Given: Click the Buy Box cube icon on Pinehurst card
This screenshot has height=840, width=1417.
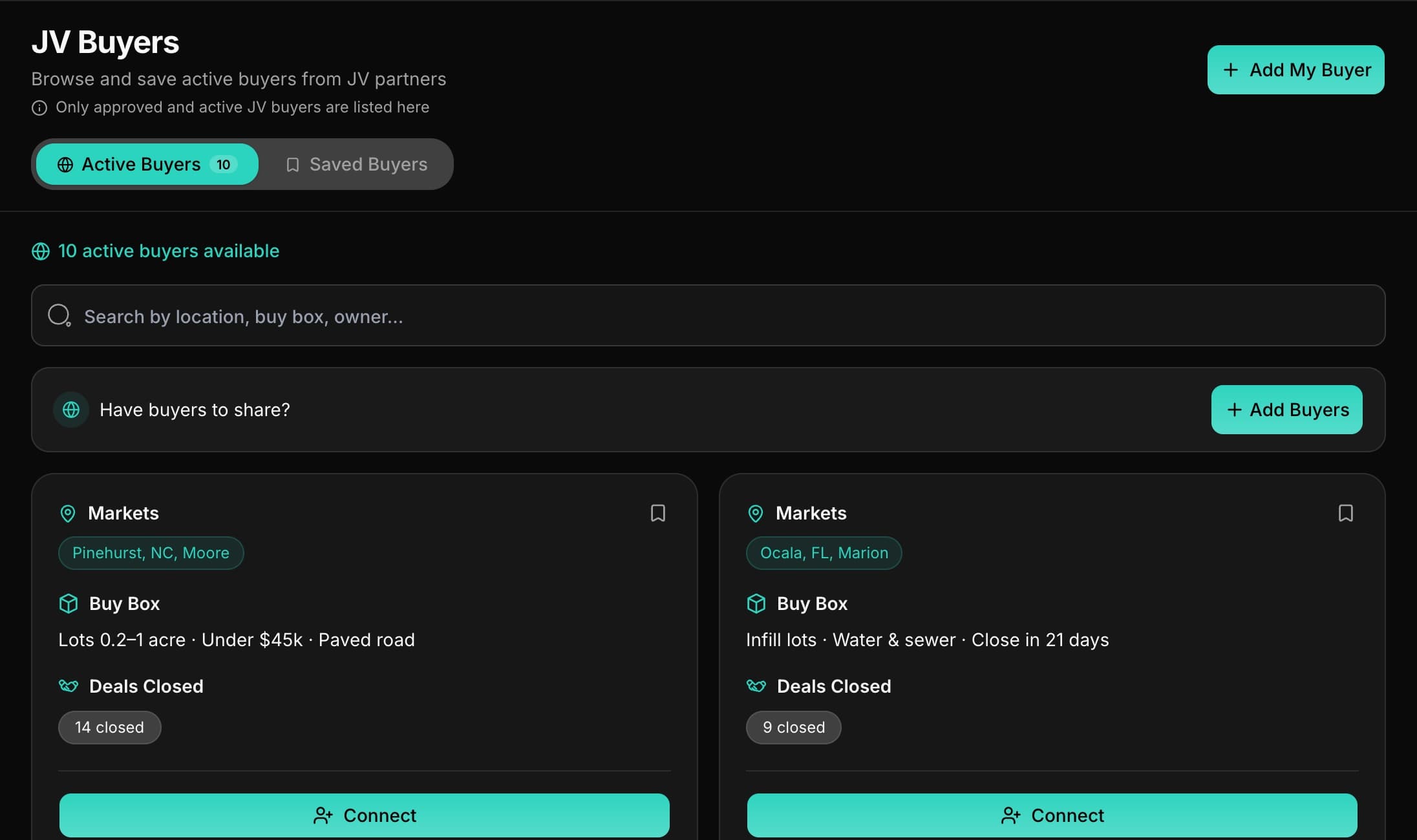Looking at the screenshot, I should click(69, 604).
